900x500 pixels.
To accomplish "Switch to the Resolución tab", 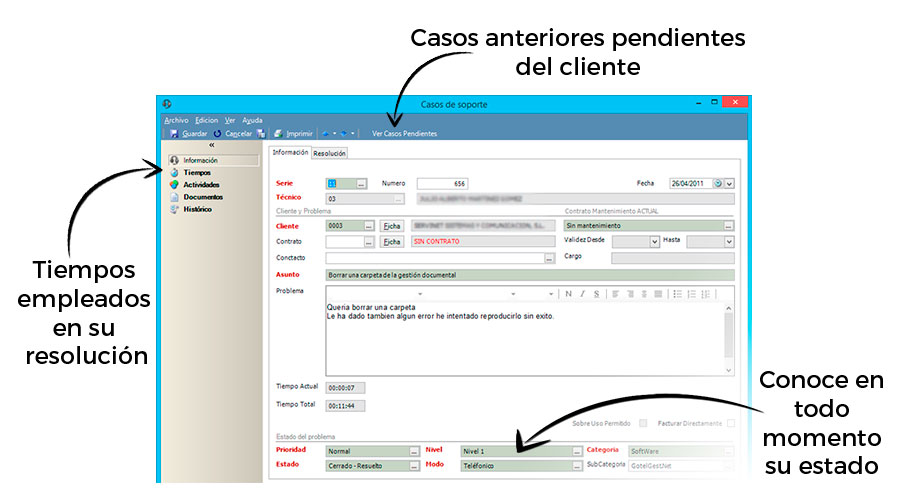I will pos(330,153).
